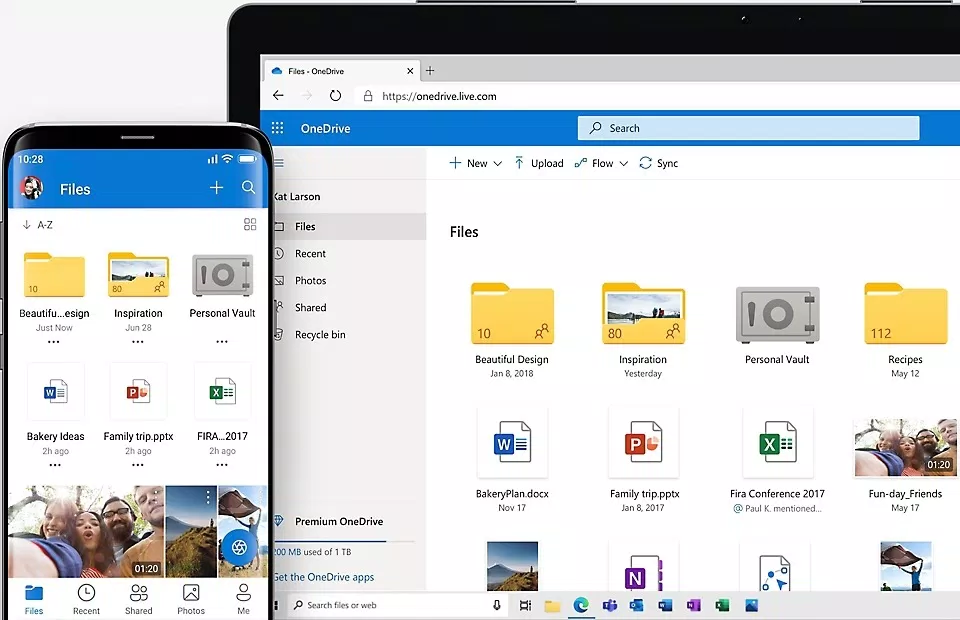Viewport: 960px width, 620px height.
Task: Open the Fun-day_Friends video thumbnail
Action: (x=905, y=447)
